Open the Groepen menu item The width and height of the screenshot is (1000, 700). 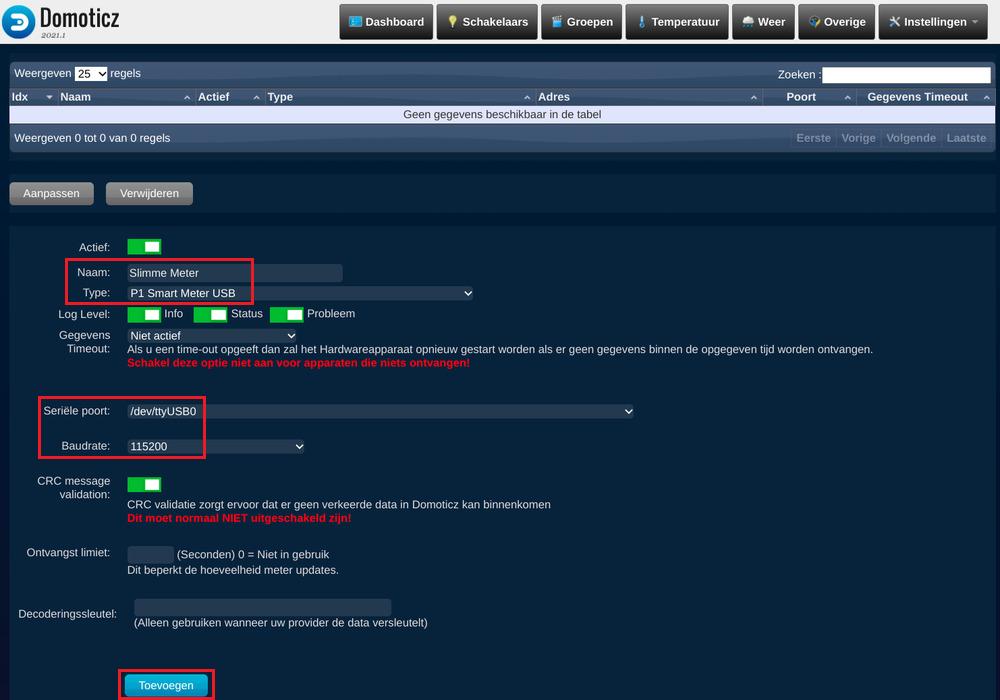582,22
